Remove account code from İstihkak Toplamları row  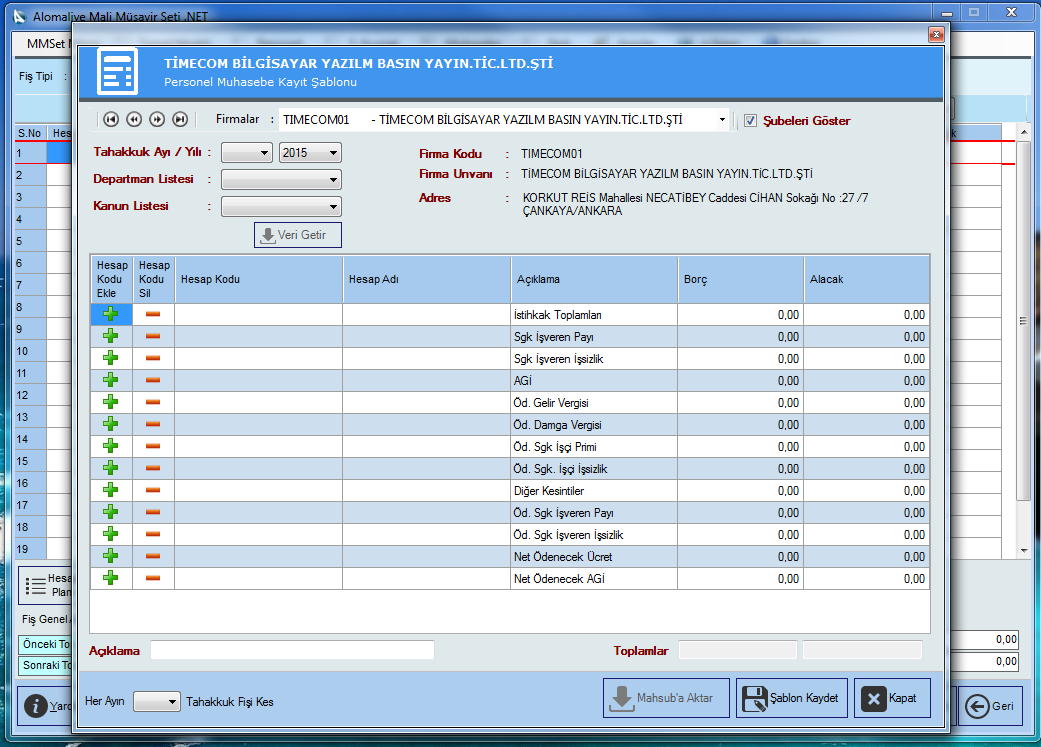(153, 314)
